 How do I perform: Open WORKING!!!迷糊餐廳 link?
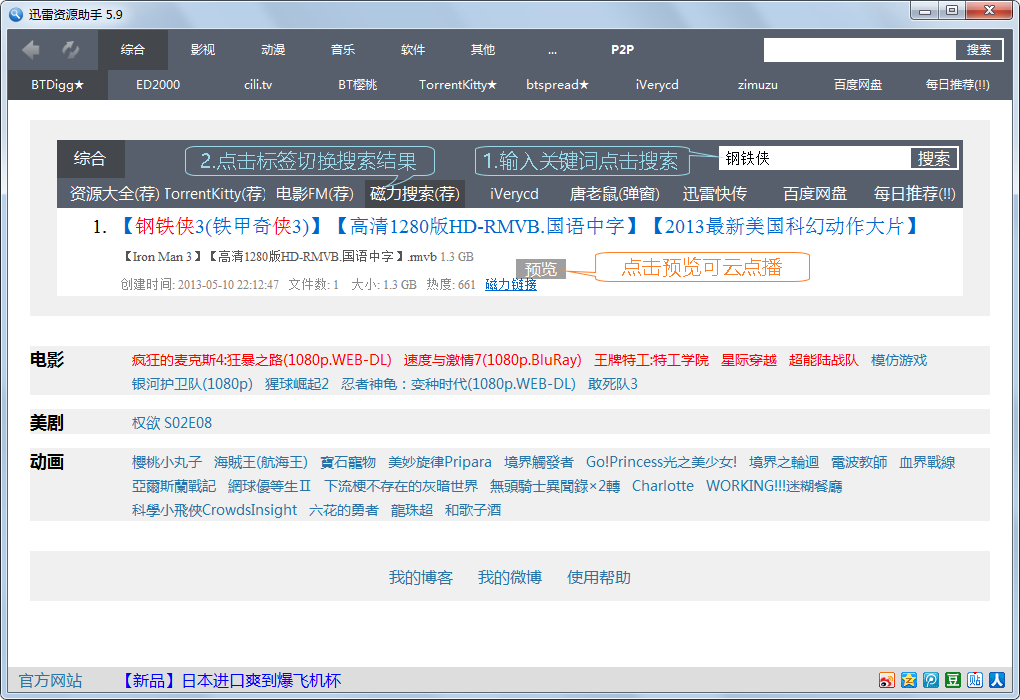pos(774,486)
